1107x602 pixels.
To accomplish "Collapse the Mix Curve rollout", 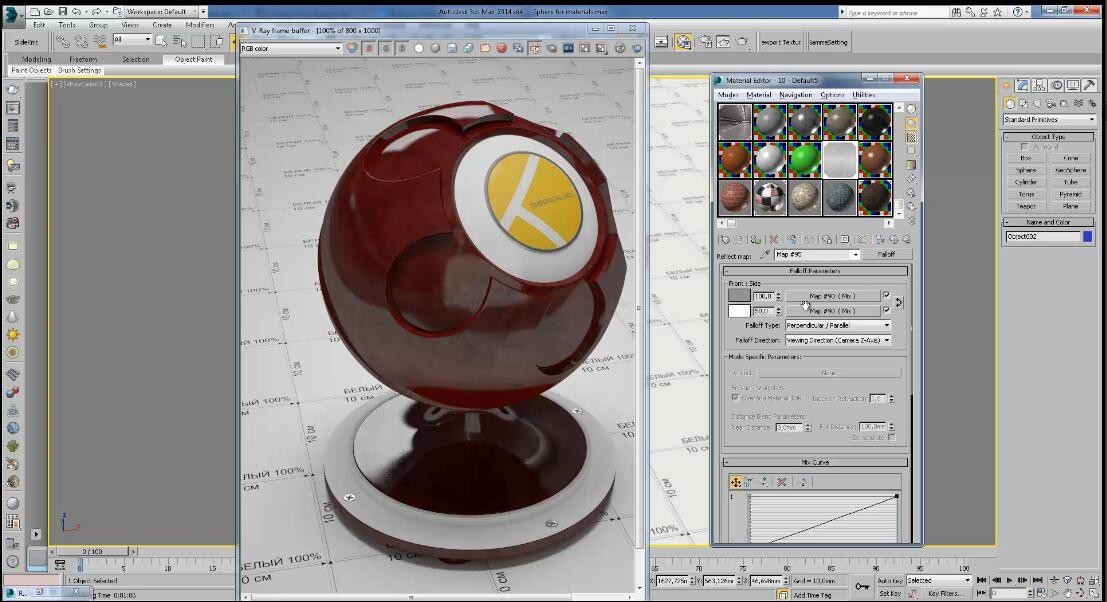I will click(815, 462).
